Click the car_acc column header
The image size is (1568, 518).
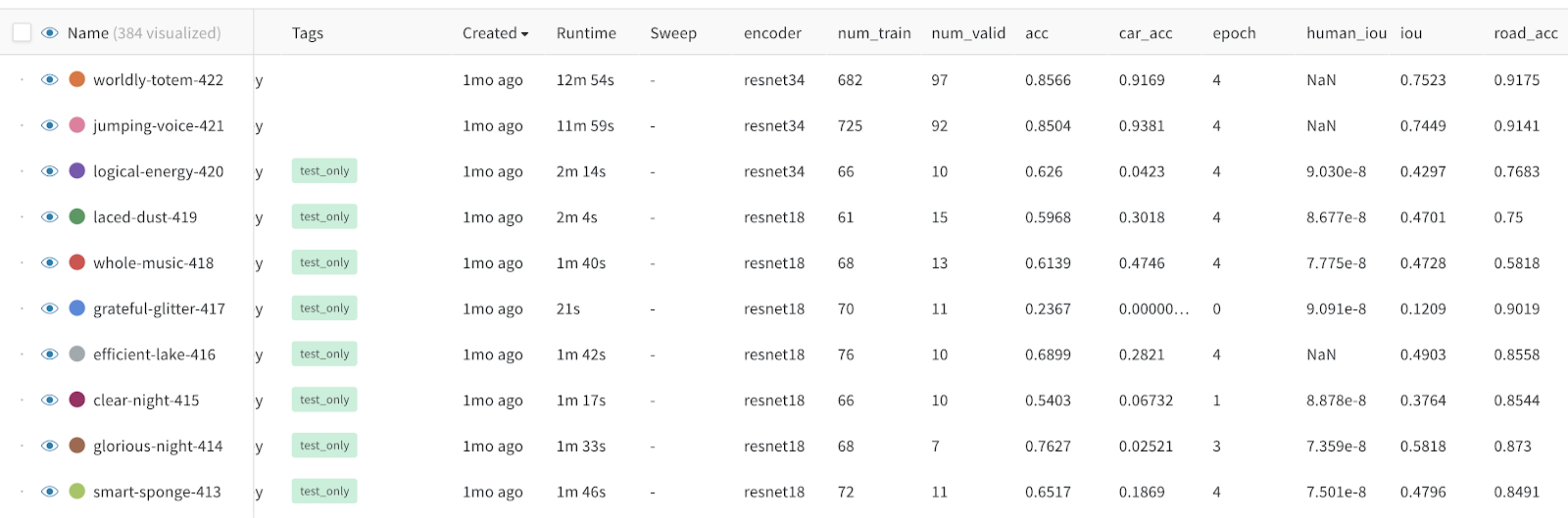tap(1146, 33)
